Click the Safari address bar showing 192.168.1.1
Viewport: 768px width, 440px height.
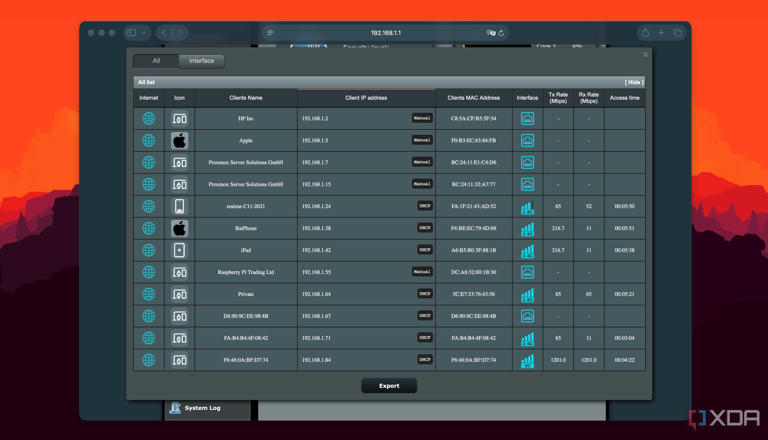point(386,33)
